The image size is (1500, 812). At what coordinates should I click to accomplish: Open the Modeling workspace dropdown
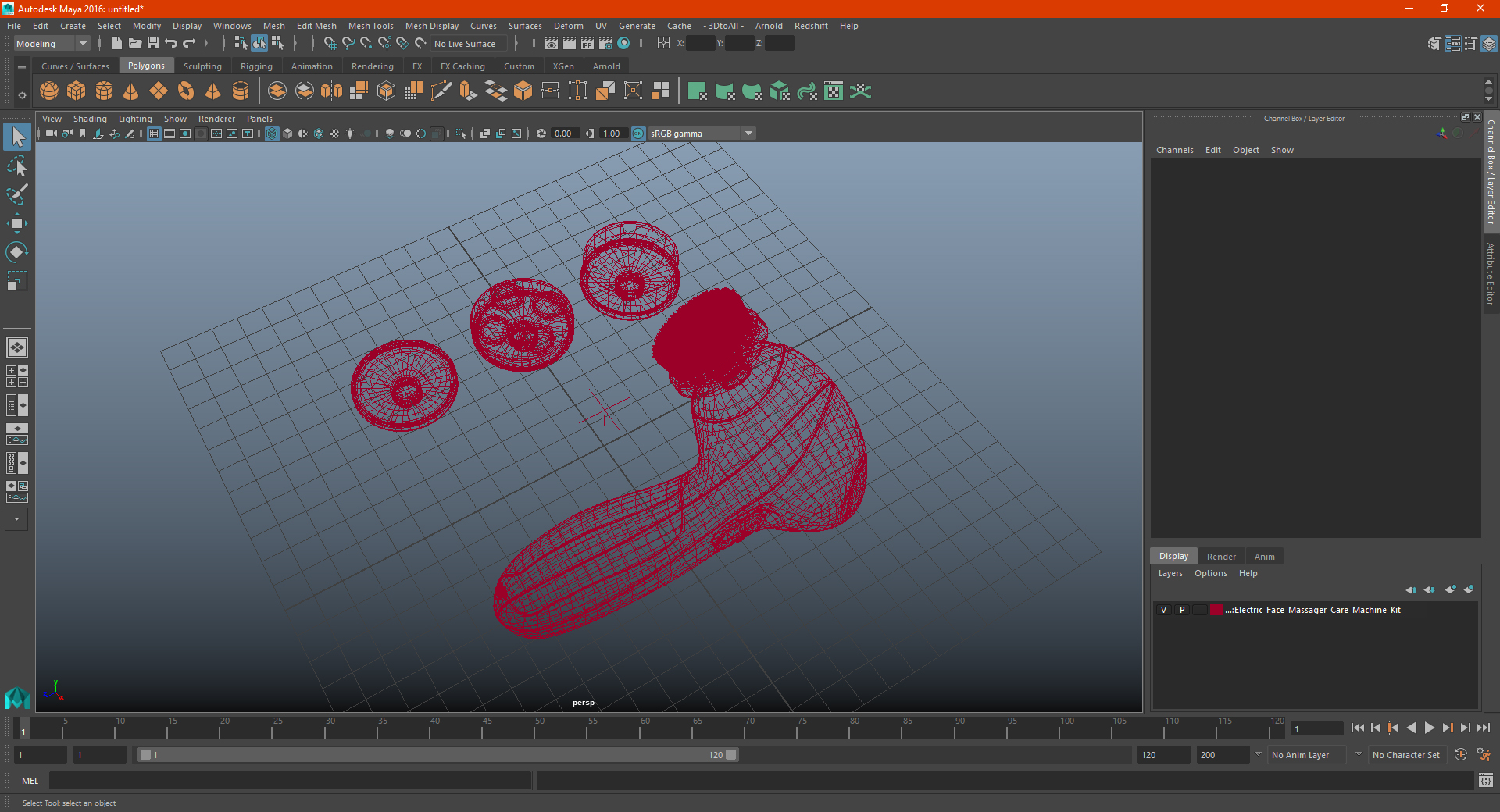[52, 44]
